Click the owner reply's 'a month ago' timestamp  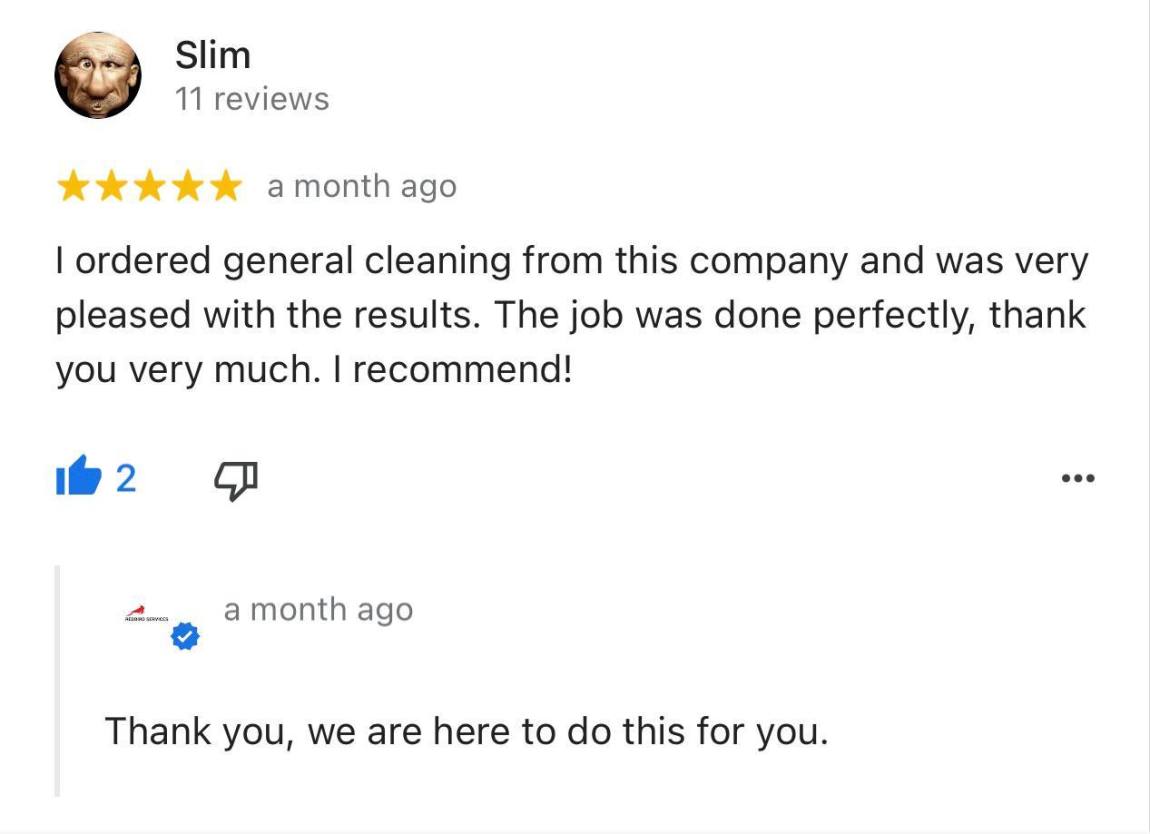click(x=318, y=609)
